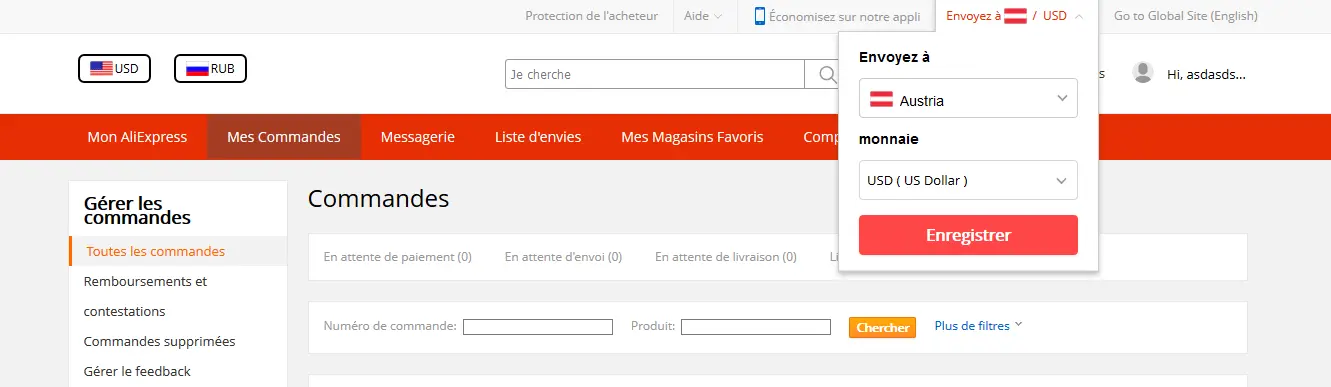Focus the Numéro de commande field
The height and width of the screenshot is (387, 1331).
tap(538, 327)
